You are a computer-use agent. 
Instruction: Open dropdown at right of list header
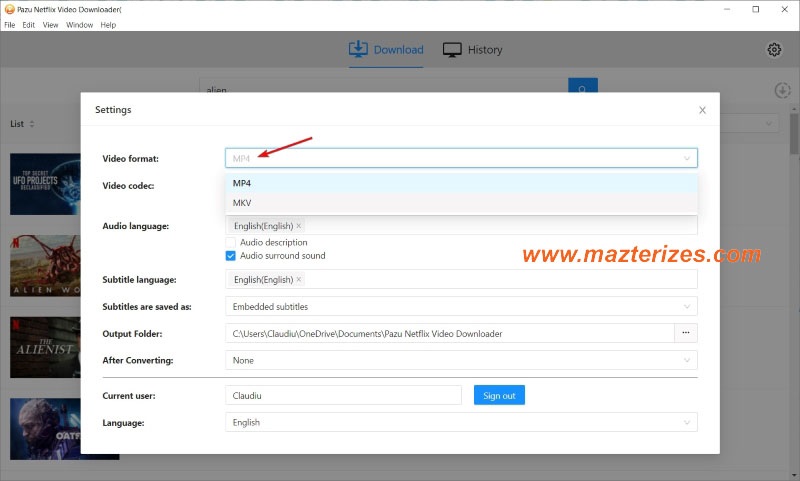749,123
